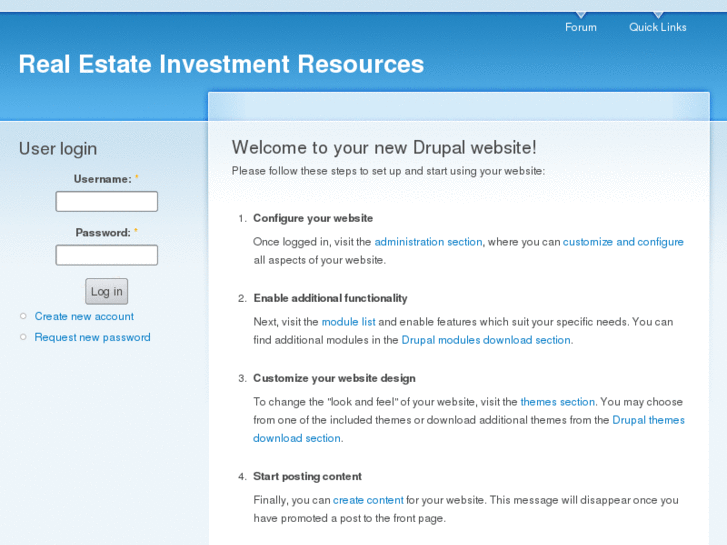Follow the customize and configure link
The image size is (727, 545).
(623, 242)
